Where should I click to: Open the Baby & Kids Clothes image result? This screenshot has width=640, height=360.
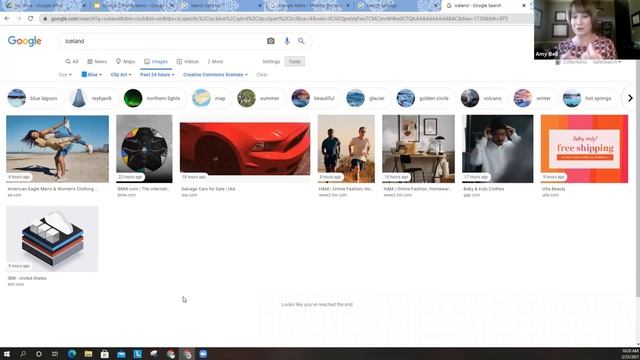(498, 149)
